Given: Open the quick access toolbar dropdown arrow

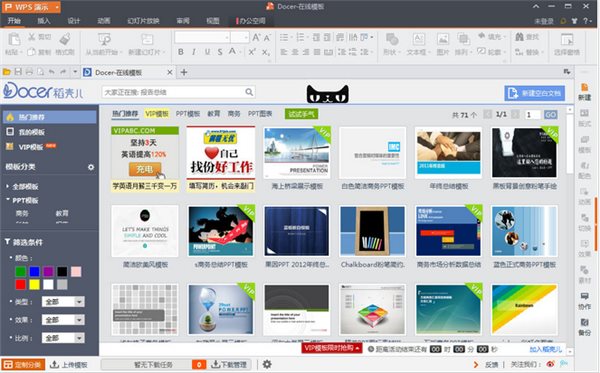Looking at the screenshot, I should tap(75, 72).
